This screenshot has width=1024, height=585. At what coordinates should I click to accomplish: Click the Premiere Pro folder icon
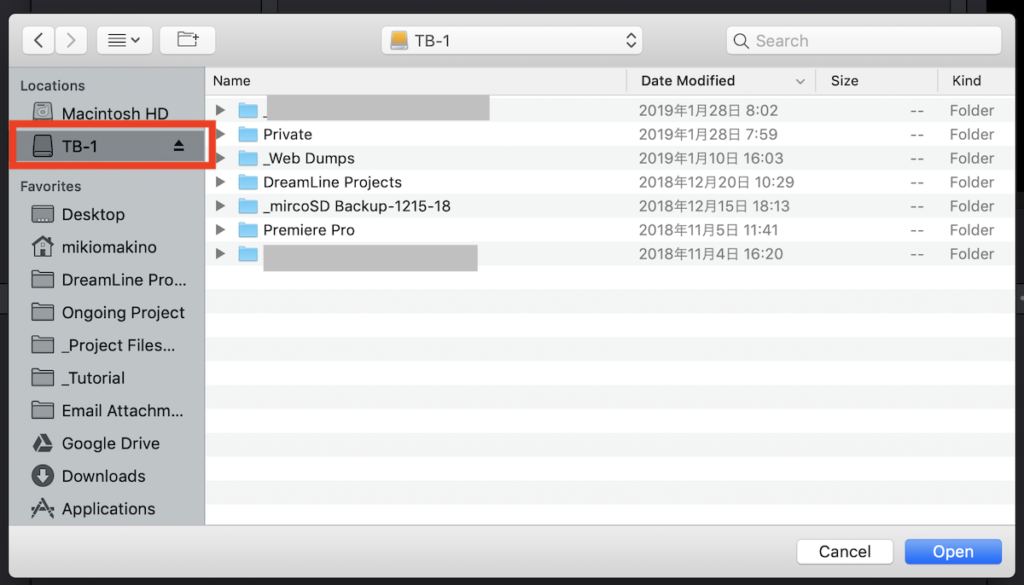click(248, 230)
